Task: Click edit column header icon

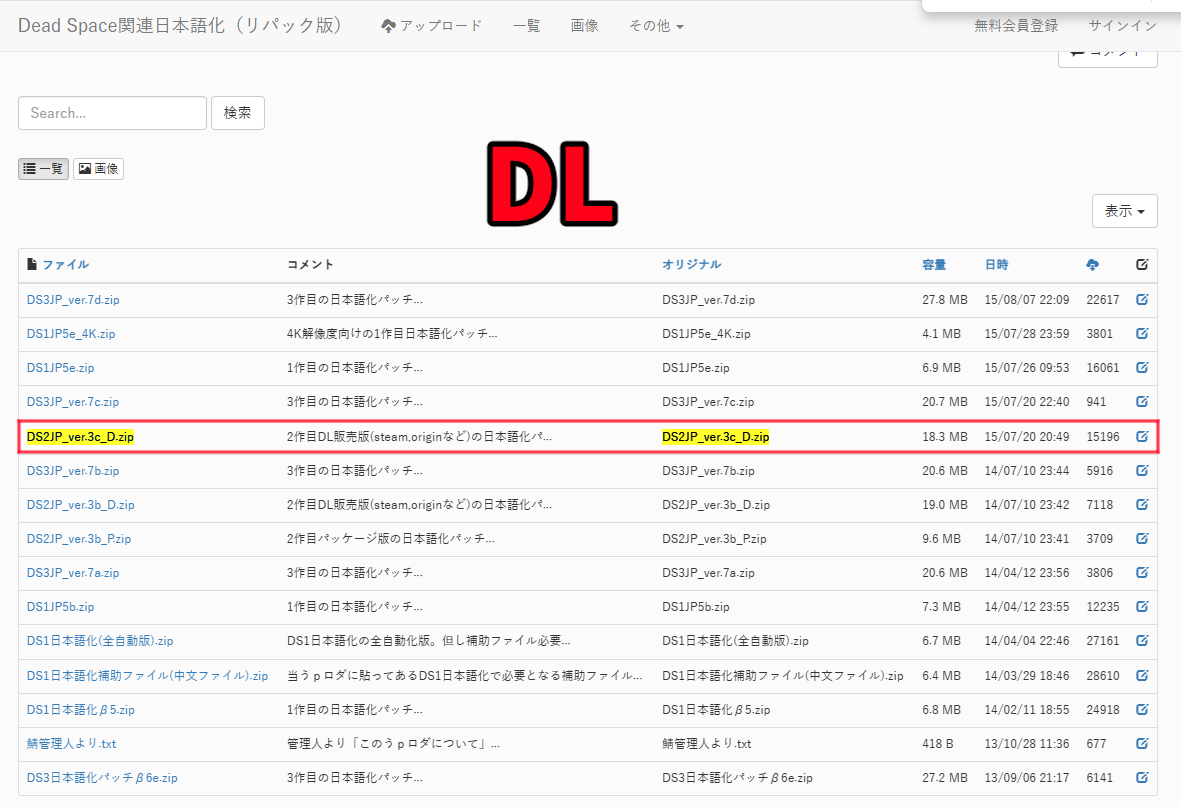Action: pyautogui.click(x=1142, y=265)
